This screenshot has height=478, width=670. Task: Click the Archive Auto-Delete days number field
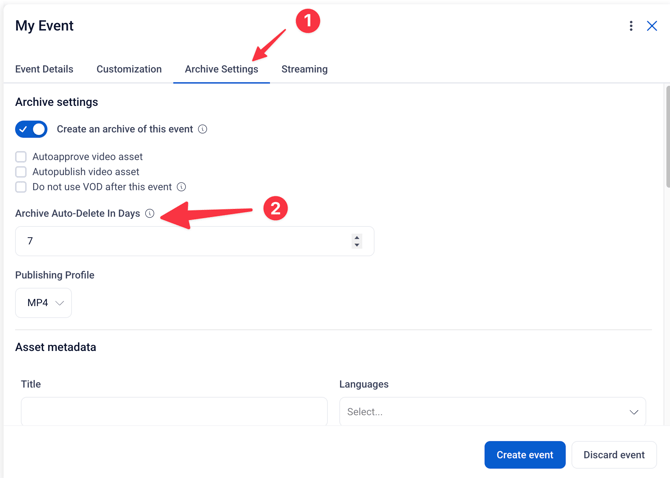[195, 241]
